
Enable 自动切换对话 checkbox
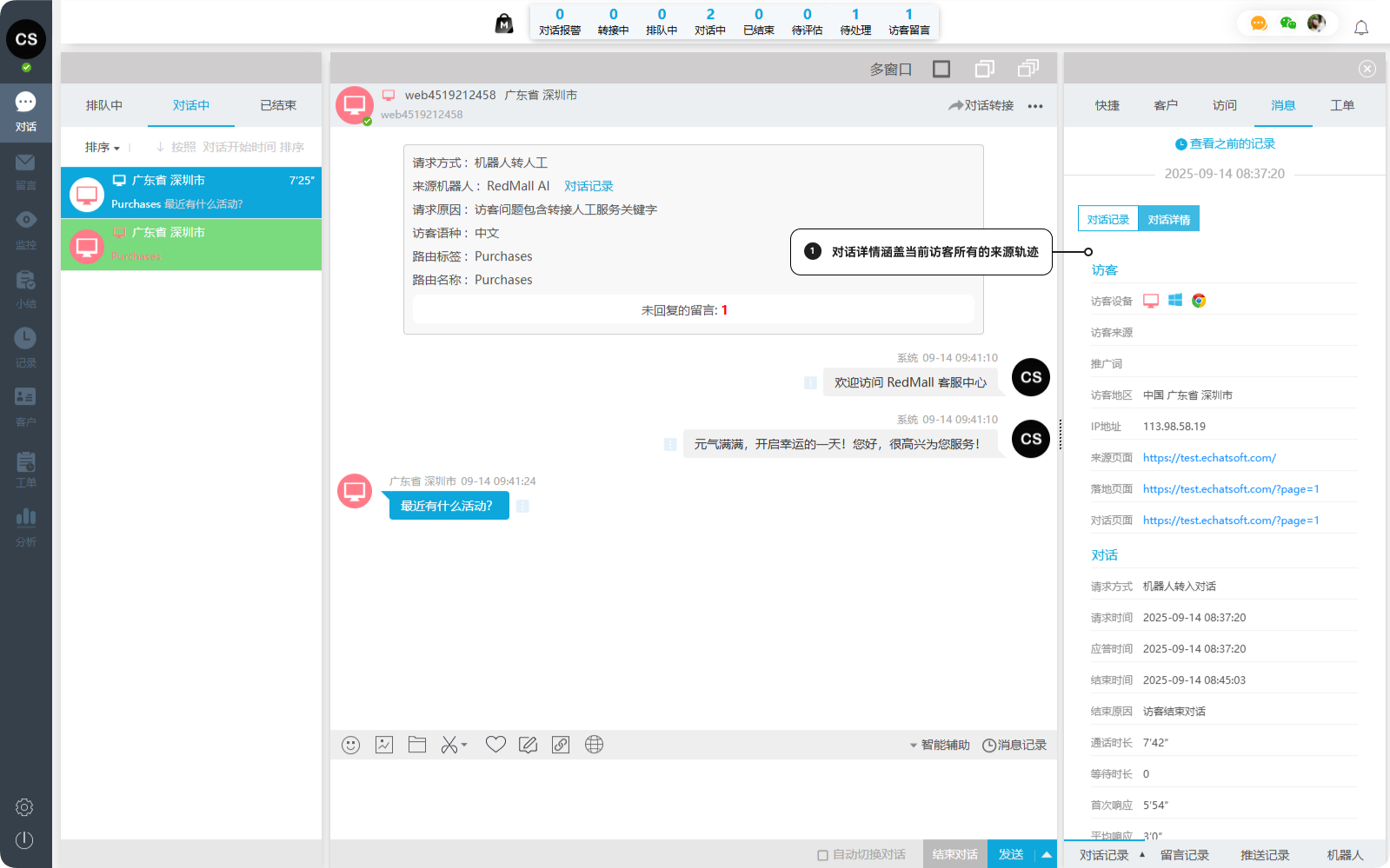[x=822, y=855]
